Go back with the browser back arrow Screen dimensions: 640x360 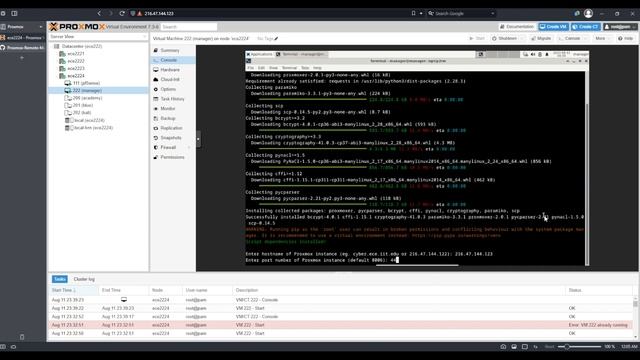(x=99, y=13)
